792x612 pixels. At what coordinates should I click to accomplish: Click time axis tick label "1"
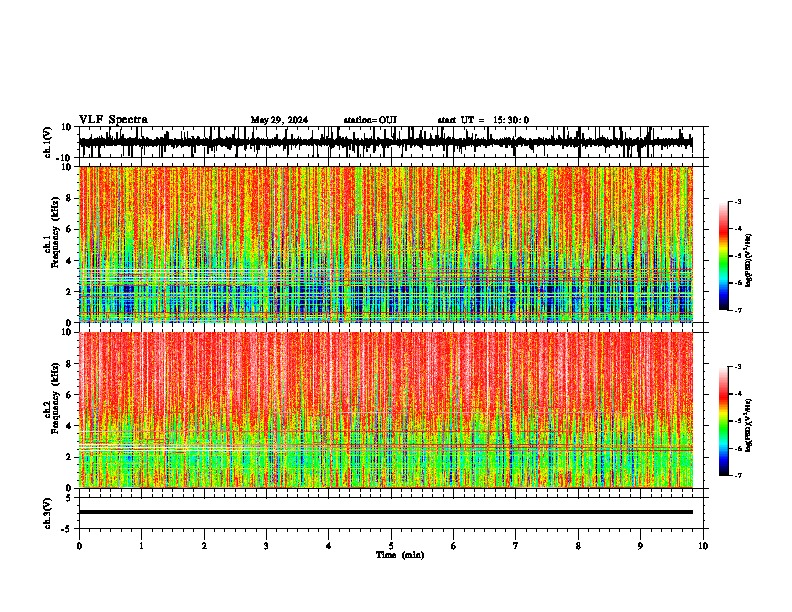pyautogui.click(x=141, y=546)
